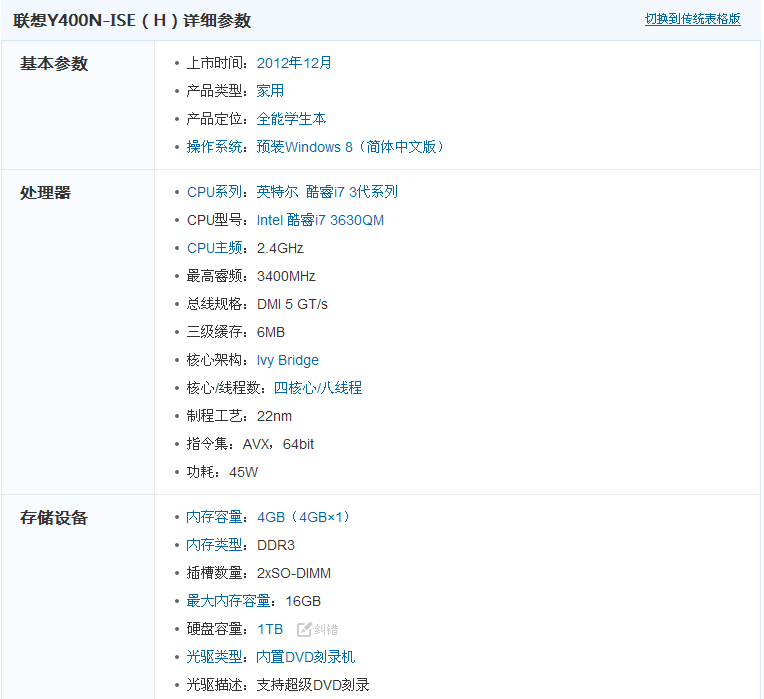The image size is (764, 699).
Task: Open the 4GB（4GB×1） memory link
Action: tap(304, 517)
